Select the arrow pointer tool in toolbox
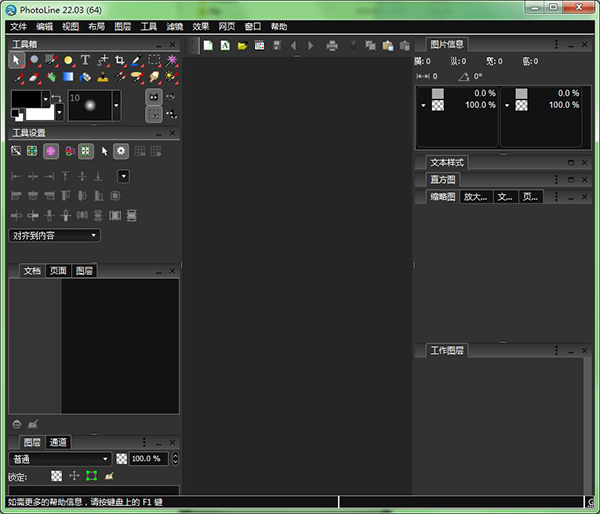 [x=16, y=60]
